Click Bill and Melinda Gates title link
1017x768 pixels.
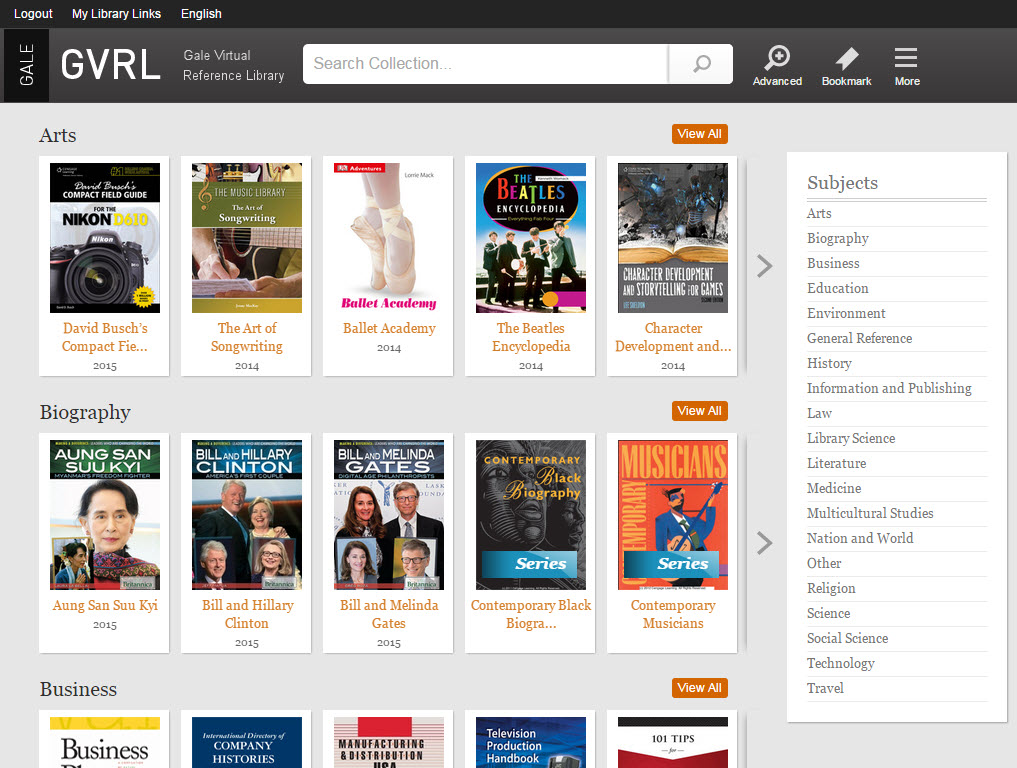click(x=389, y=614)
